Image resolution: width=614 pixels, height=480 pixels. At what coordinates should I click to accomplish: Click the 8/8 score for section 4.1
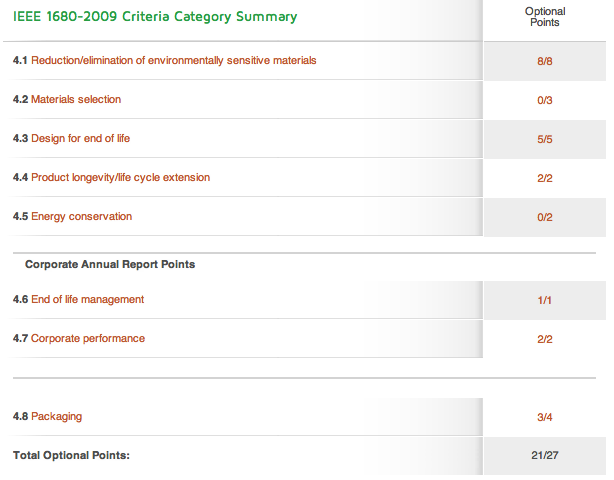[545, 61]
